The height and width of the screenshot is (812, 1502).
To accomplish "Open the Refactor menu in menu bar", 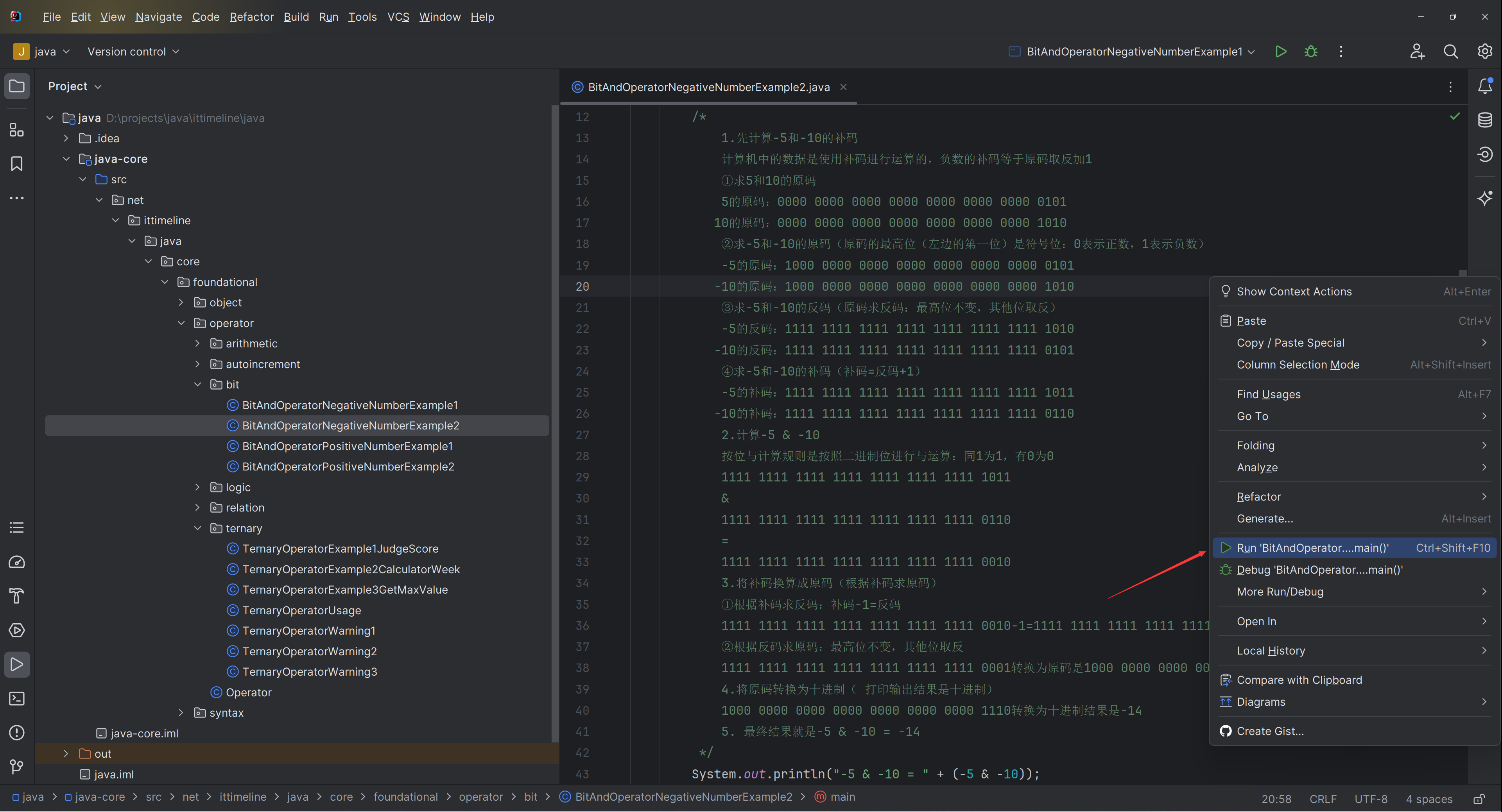I will (251, 17).
